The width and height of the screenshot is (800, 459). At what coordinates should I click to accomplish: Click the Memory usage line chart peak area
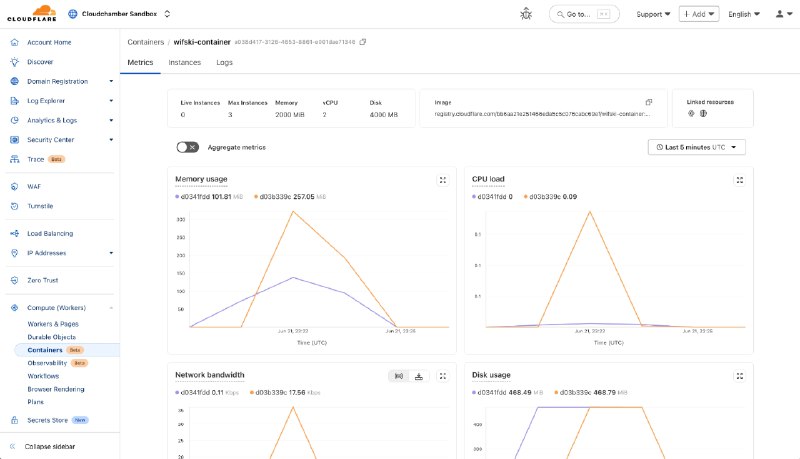[x=293, y=212]
